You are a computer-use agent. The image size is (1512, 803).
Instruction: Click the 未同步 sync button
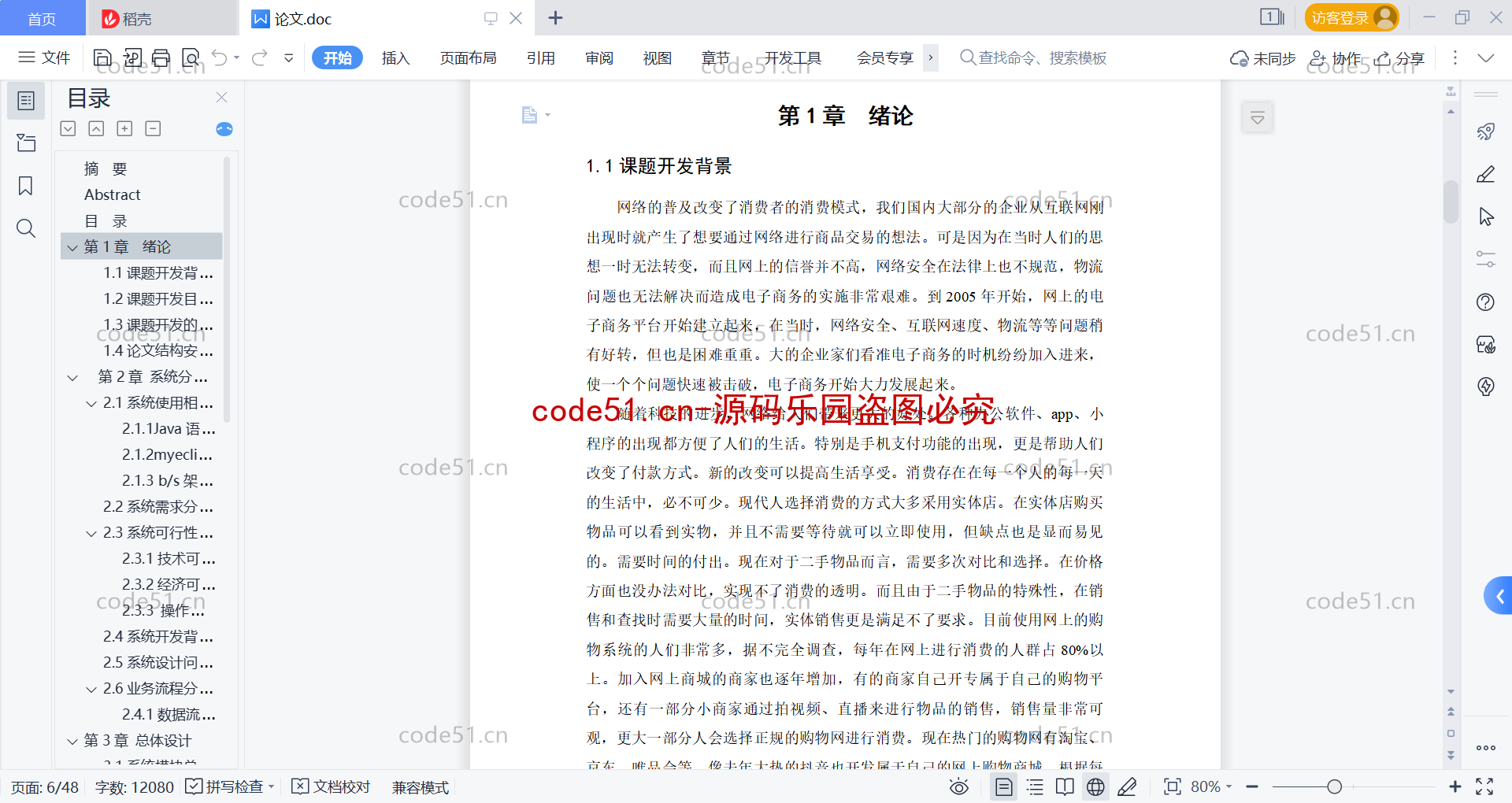pos(1263,57)
